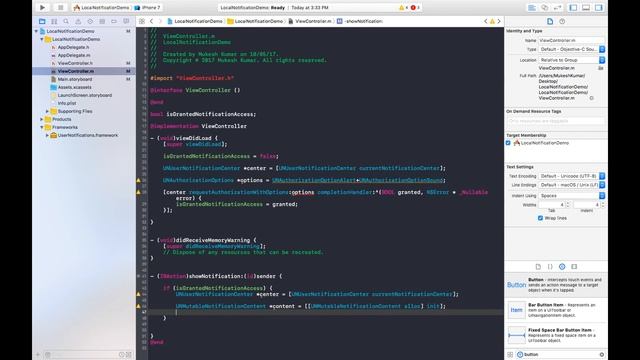
Task: Open the Line Endings dropdown
Action: (571, 185)
